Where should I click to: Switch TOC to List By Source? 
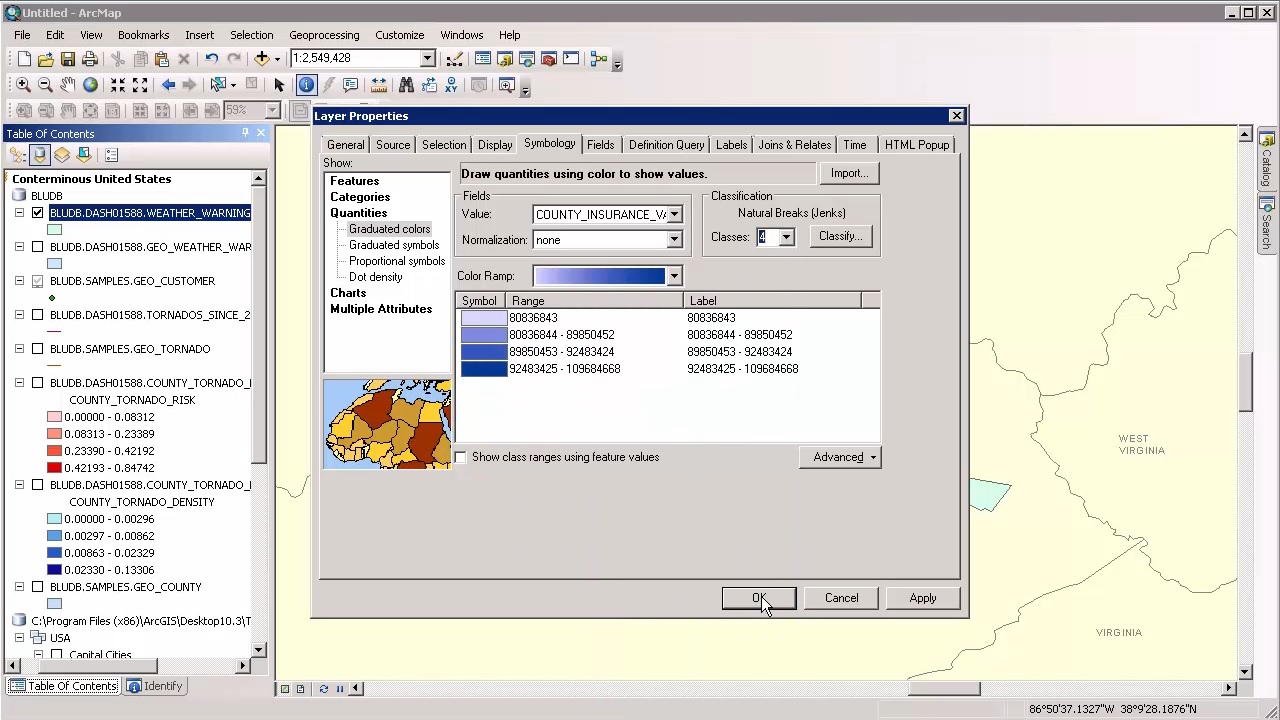click(x=40, y=155)
